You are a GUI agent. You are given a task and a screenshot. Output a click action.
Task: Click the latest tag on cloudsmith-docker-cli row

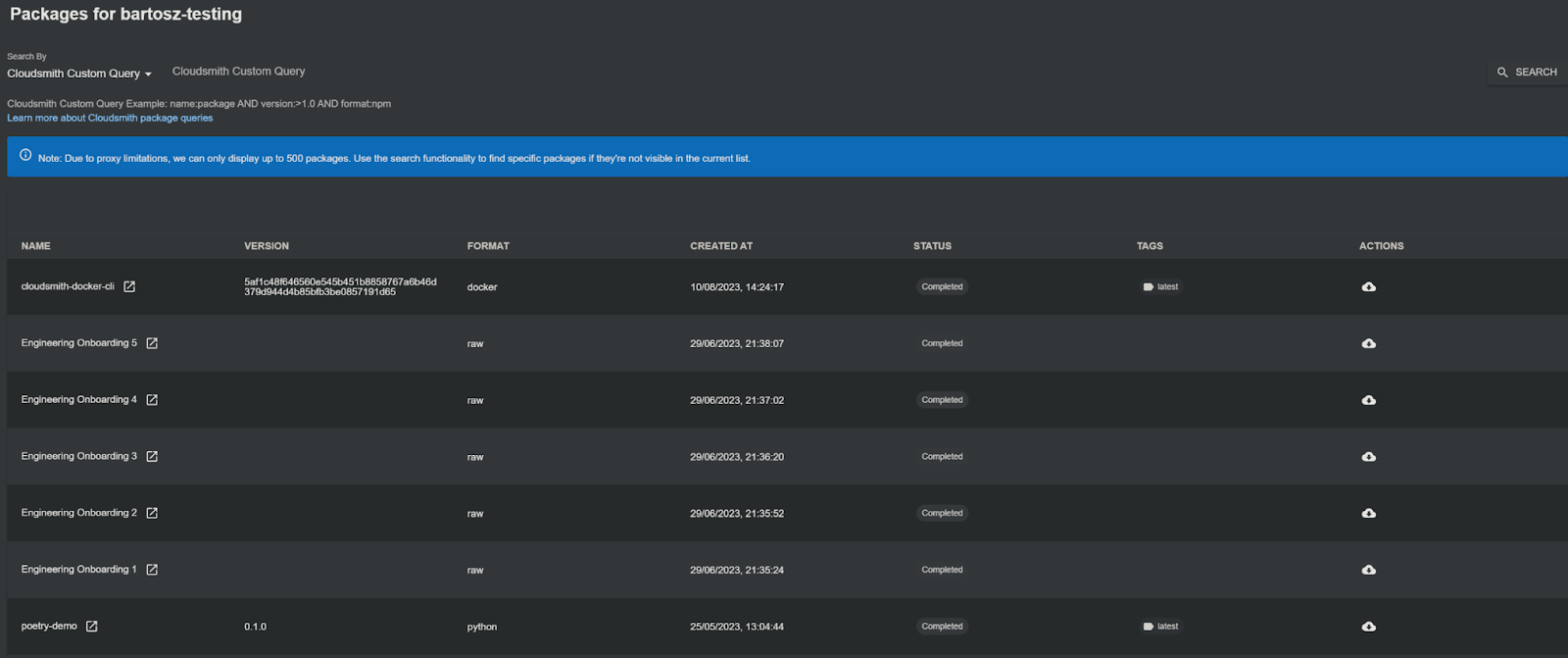point(1161,286)
